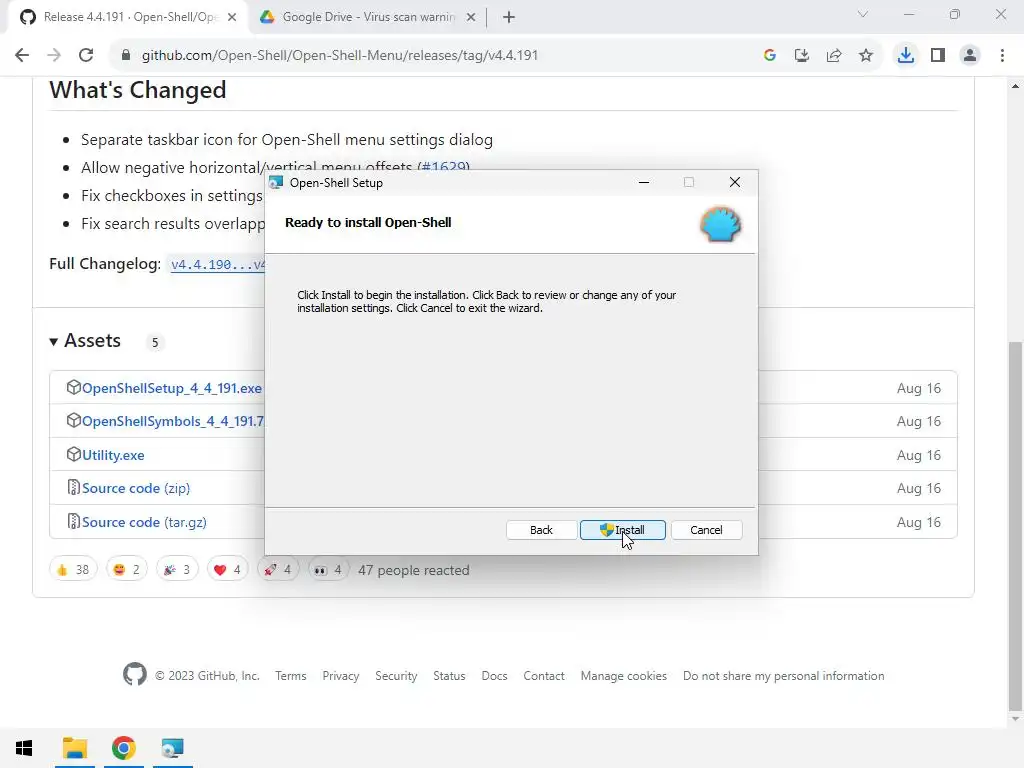The image size is (1024, 768).
Task: Click the heart reaction with 4
Action: 227,570
